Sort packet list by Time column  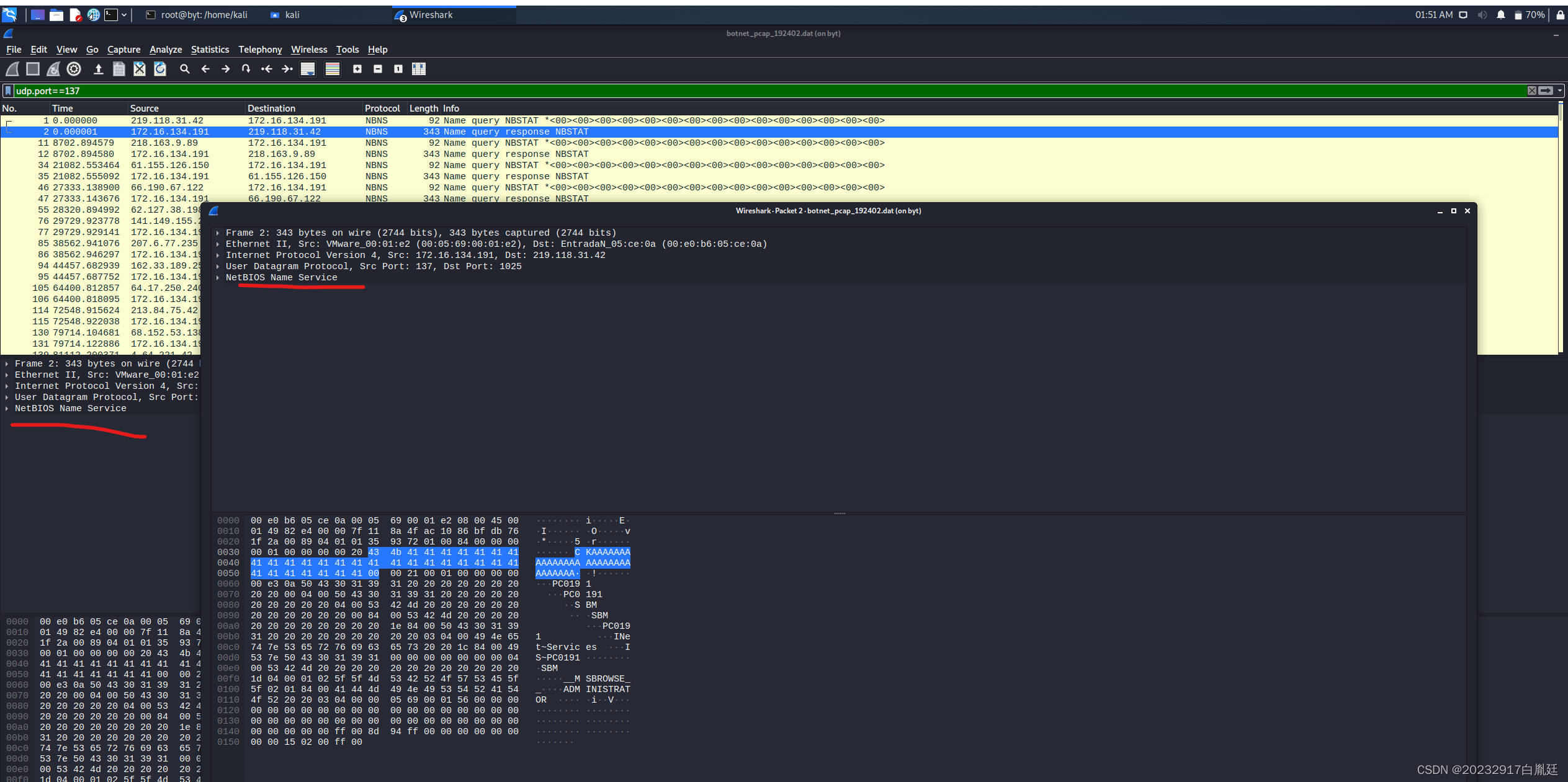88,109
